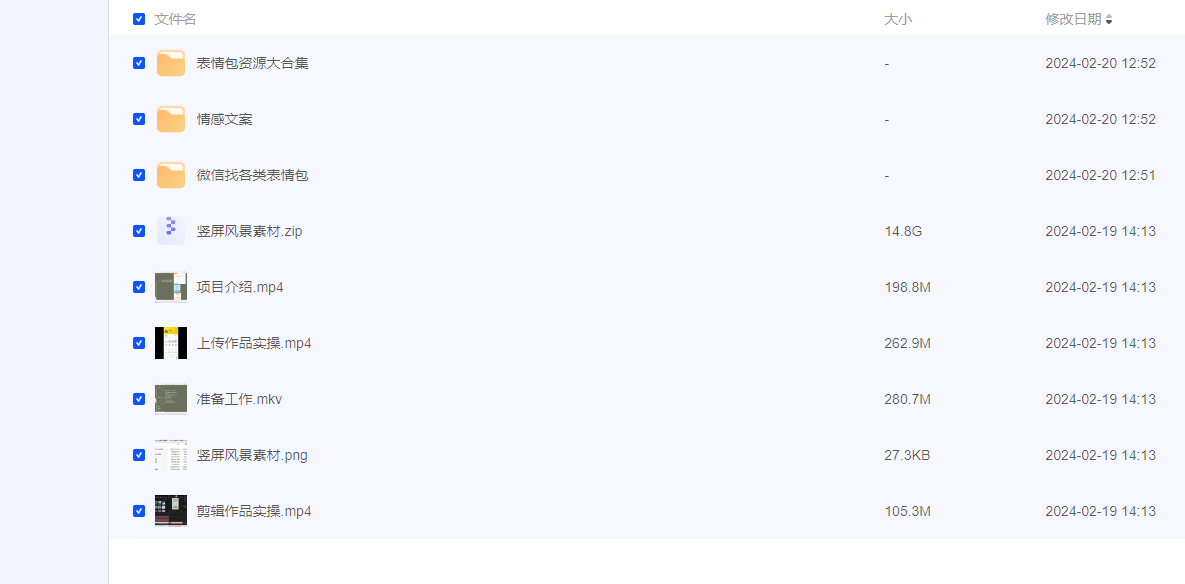The width and height of the screenshot is (1185, 584).
Task: Click the 文件名 column header
Action: tap(175, 19)
